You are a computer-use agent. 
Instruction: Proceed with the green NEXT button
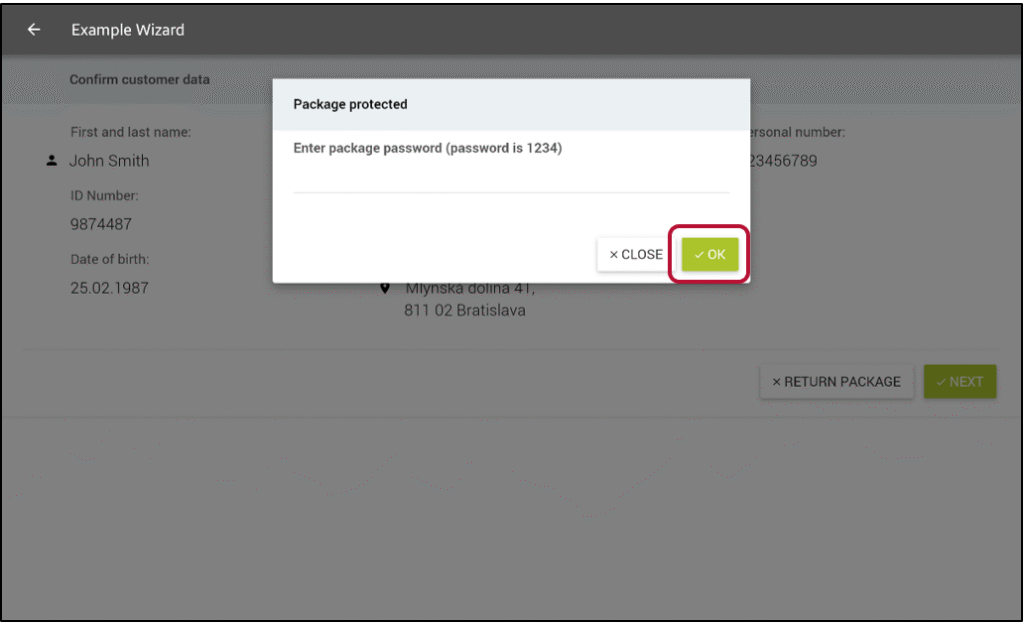click(x=960, y=381)
